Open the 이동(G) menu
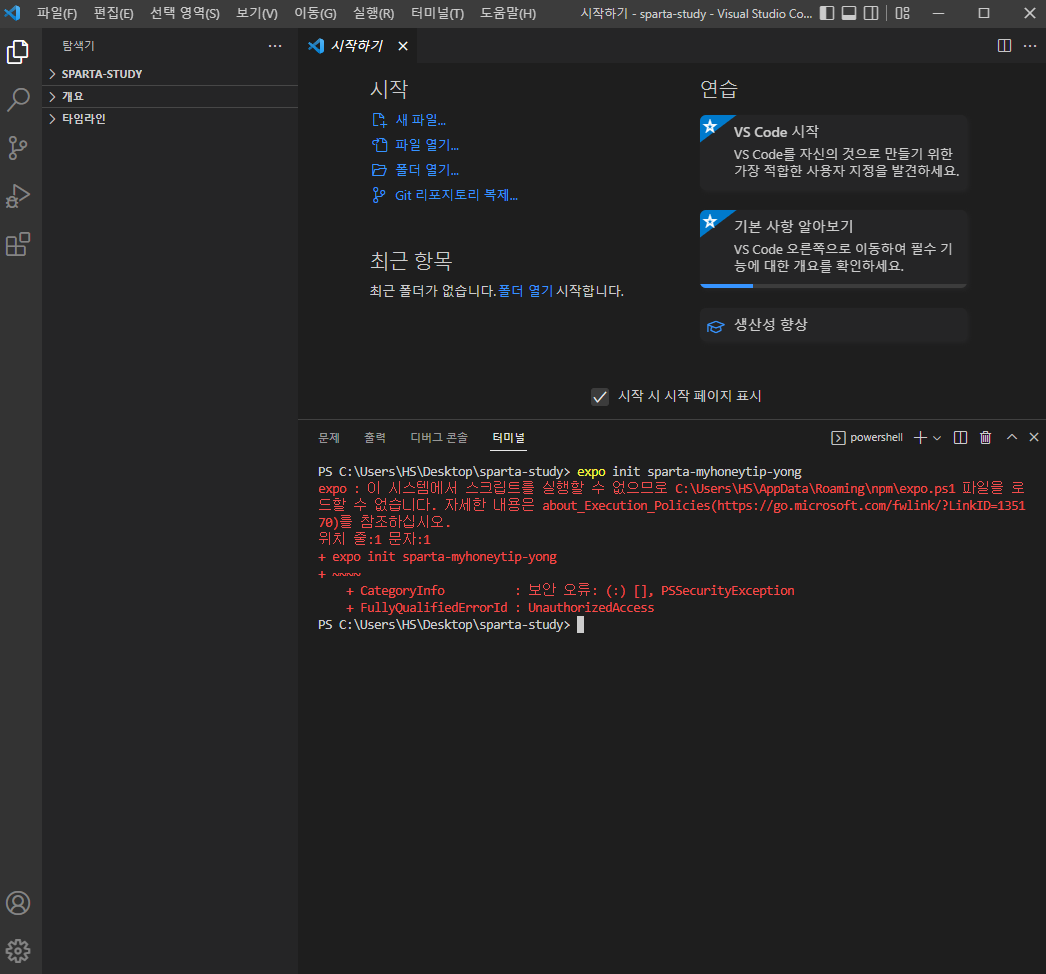The width and height of the screenshot is (1046, 974). (315, 13)
